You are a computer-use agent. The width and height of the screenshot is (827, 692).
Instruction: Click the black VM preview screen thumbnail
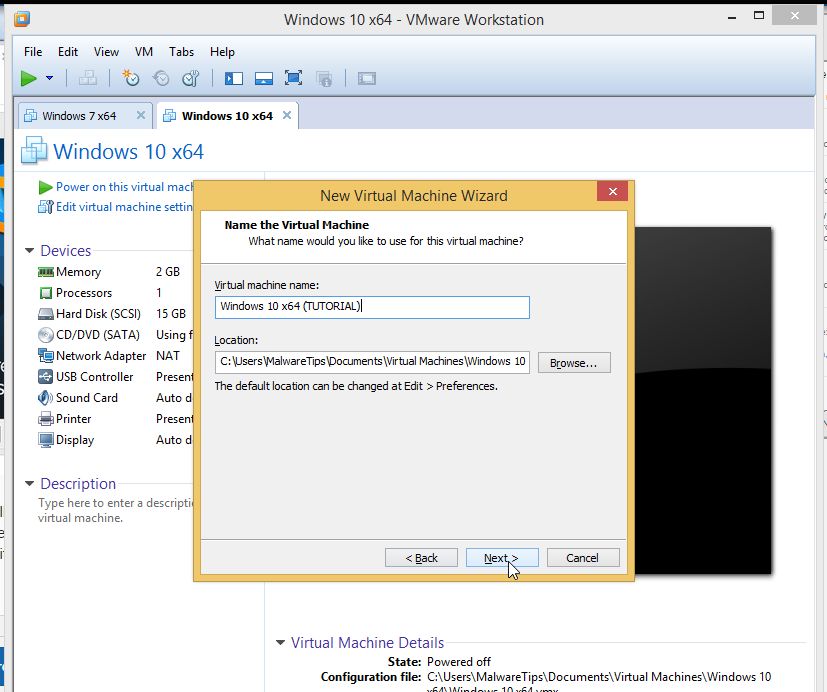click(703, 401)
